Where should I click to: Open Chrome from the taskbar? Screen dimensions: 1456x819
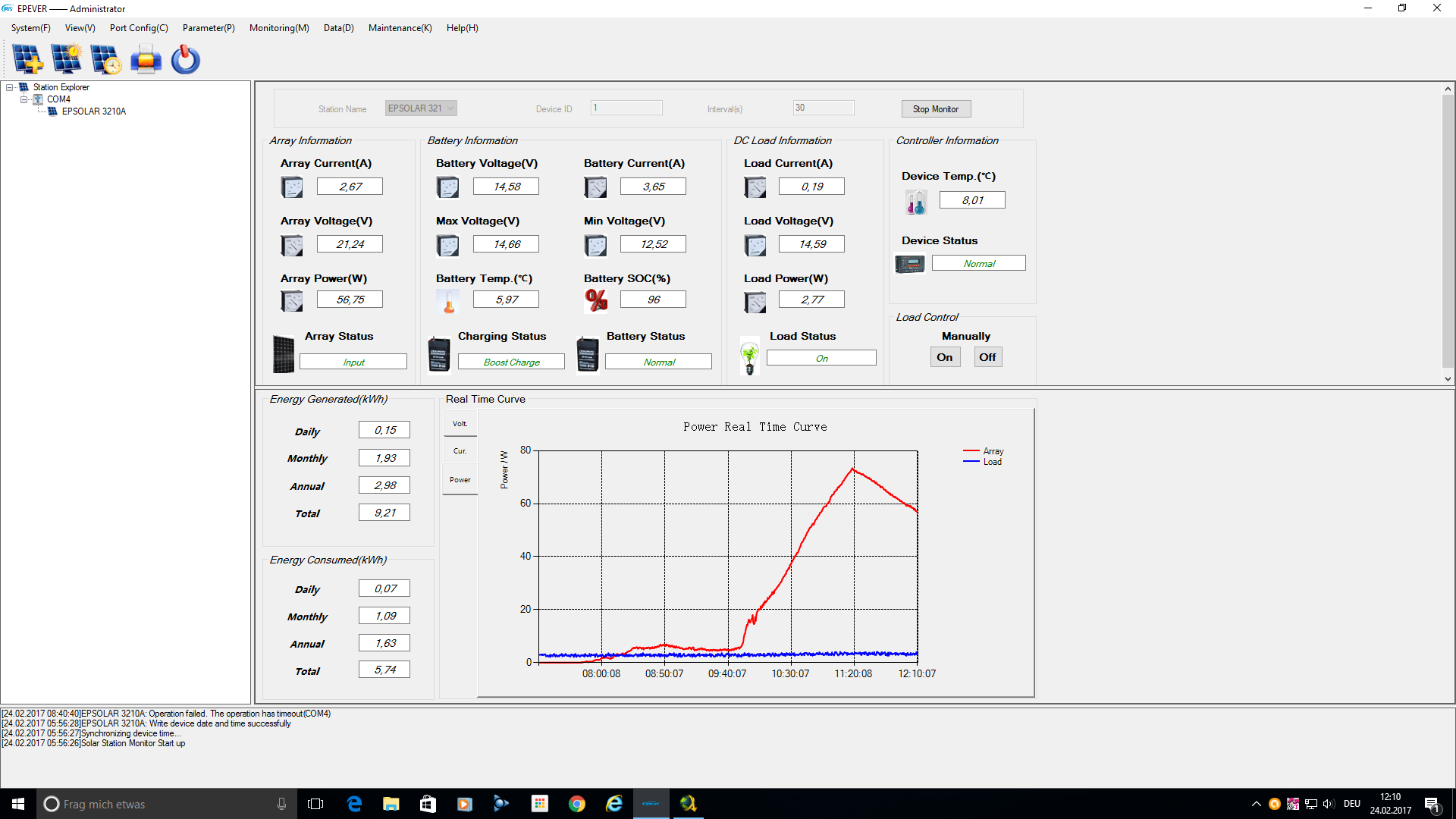(576, 804)
